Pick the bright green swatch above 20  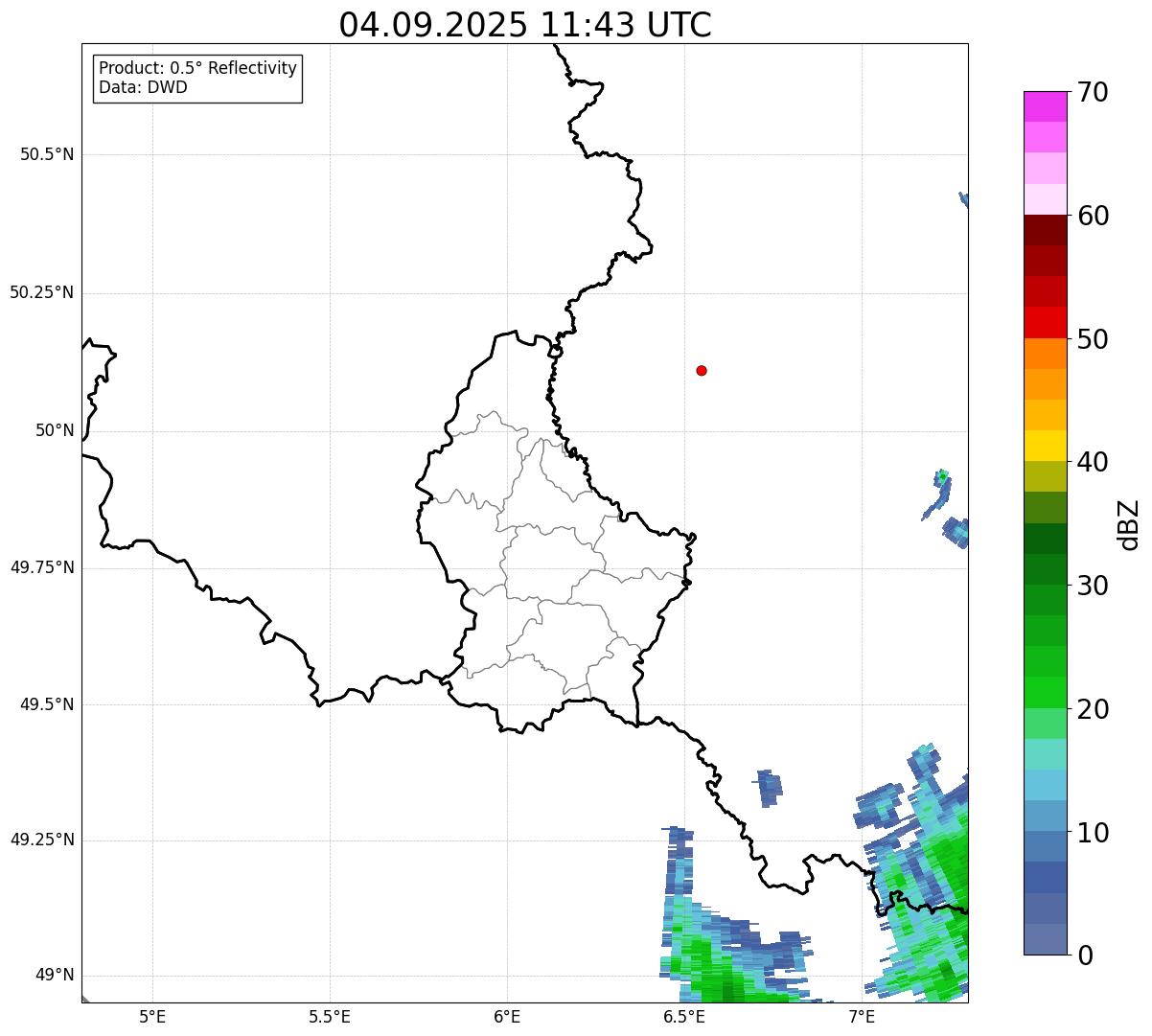[1045, 693]
